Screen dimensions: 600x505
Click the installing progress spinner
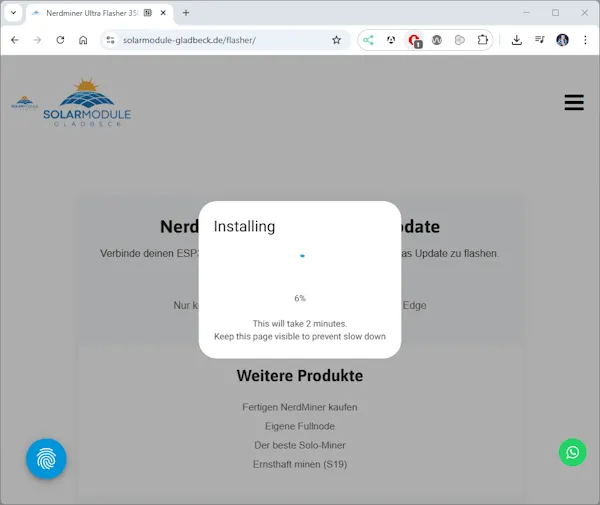301,256
